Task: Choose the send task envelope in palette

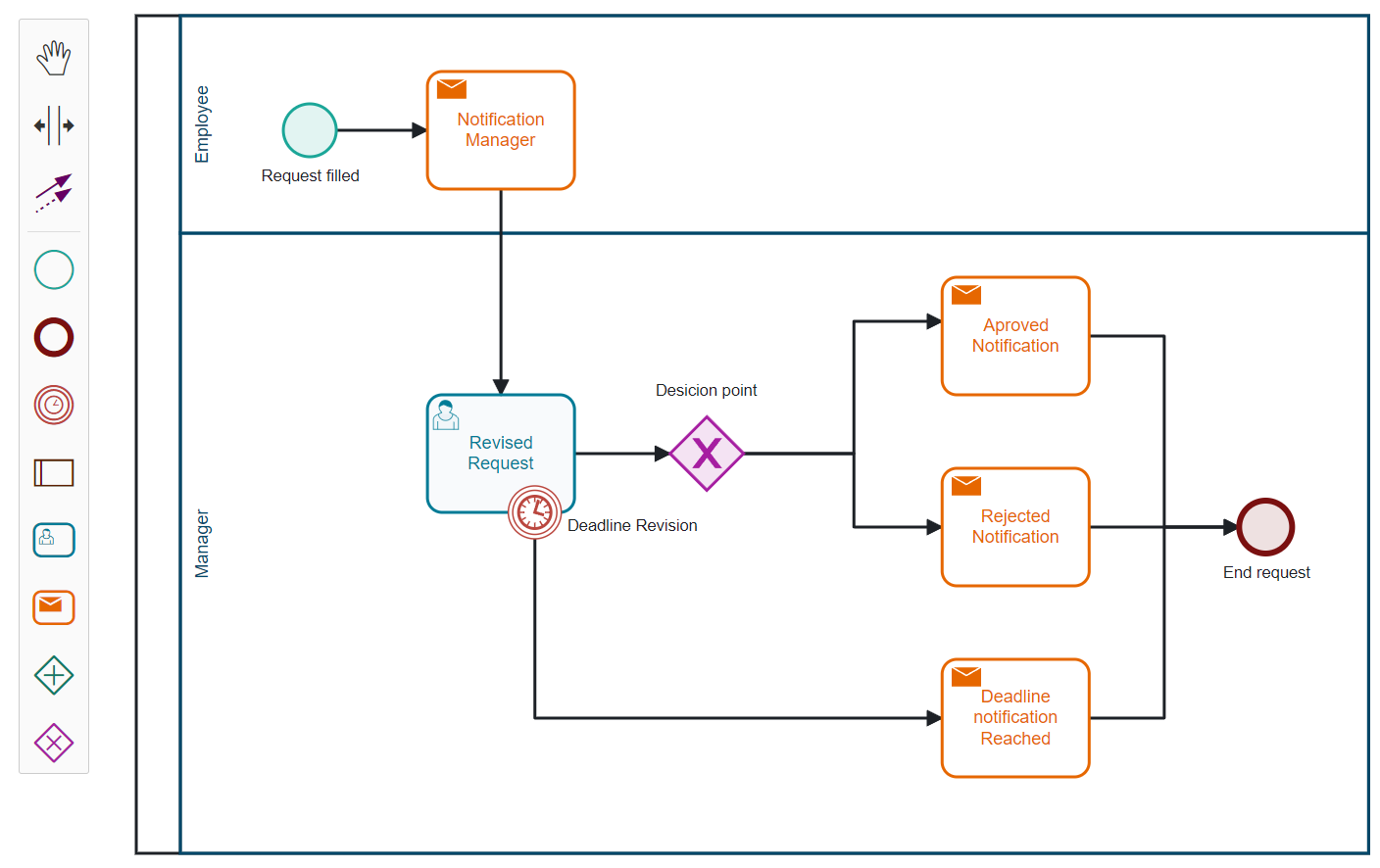Action: 54,607
